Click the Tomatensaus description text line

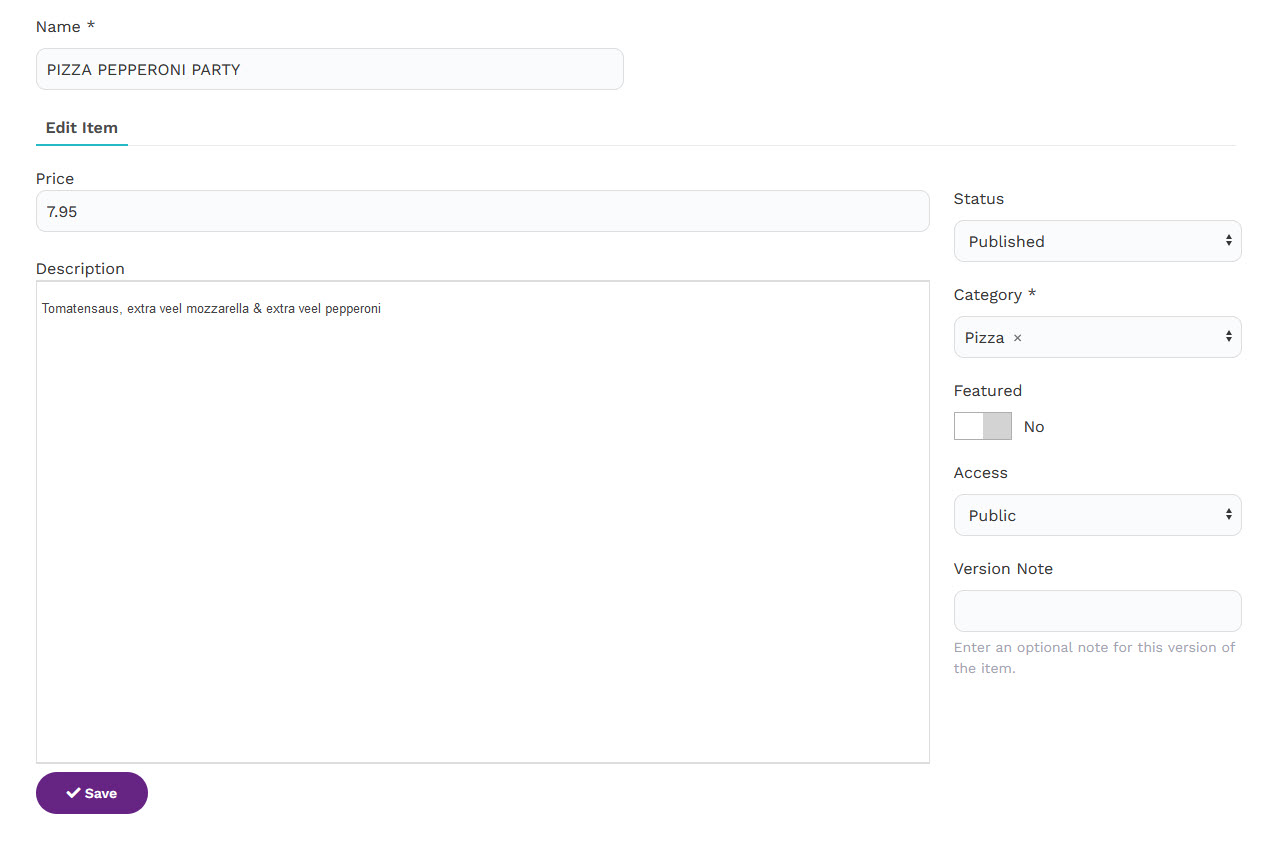(211, 309)
